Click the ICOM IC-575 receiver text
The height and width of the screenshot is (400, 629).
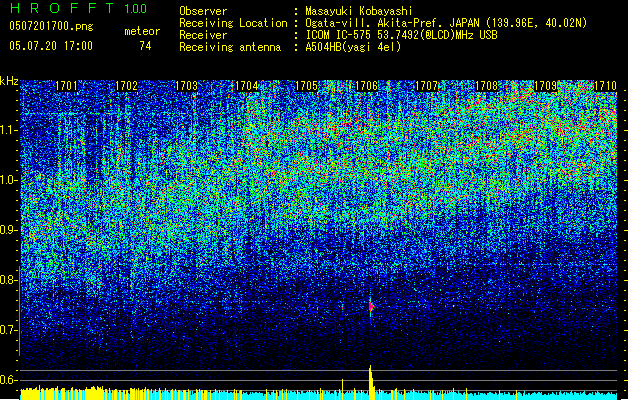tap(402, 35)
